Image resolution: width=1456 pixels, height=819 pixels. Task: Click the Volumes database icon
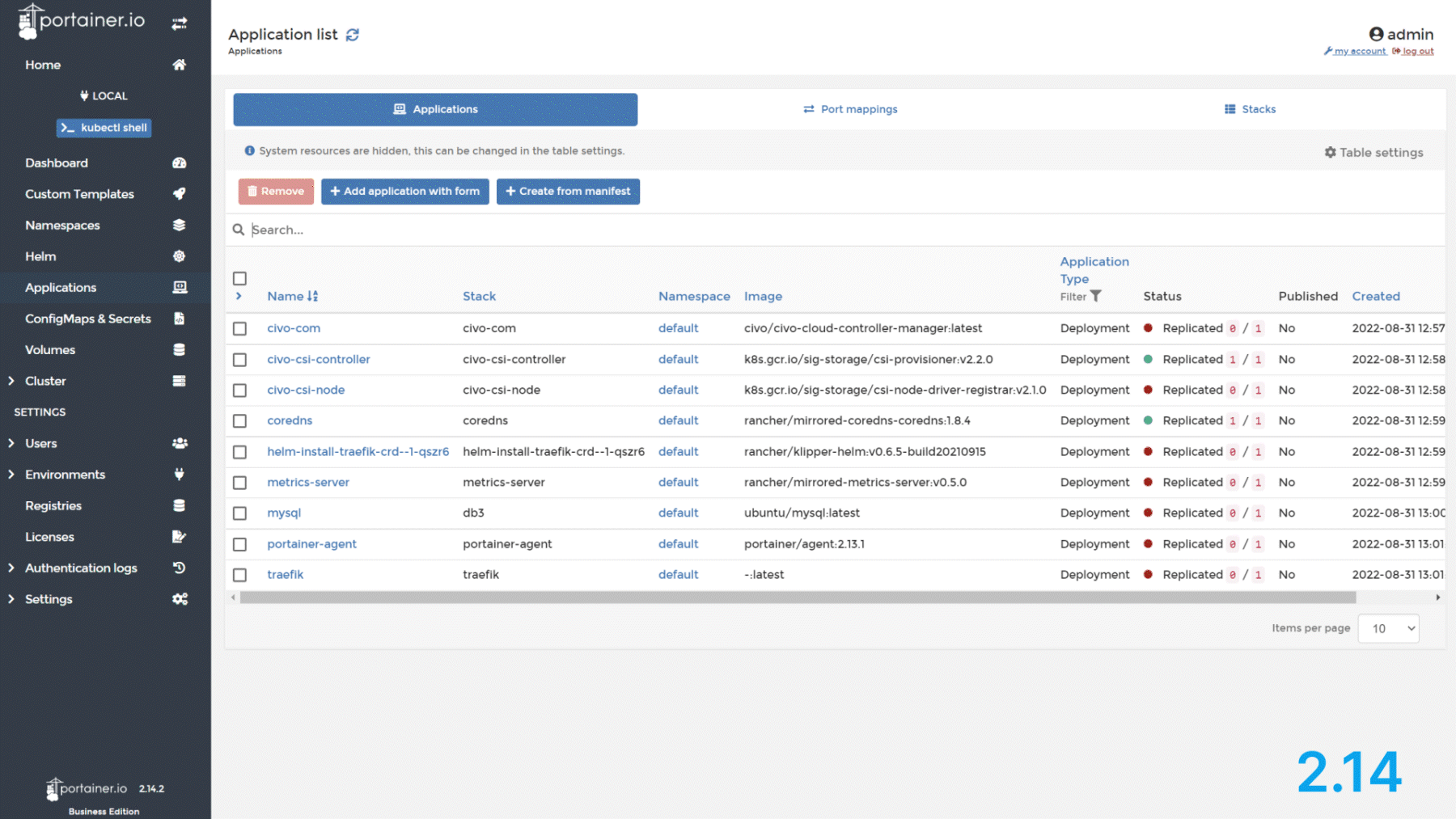180,350
